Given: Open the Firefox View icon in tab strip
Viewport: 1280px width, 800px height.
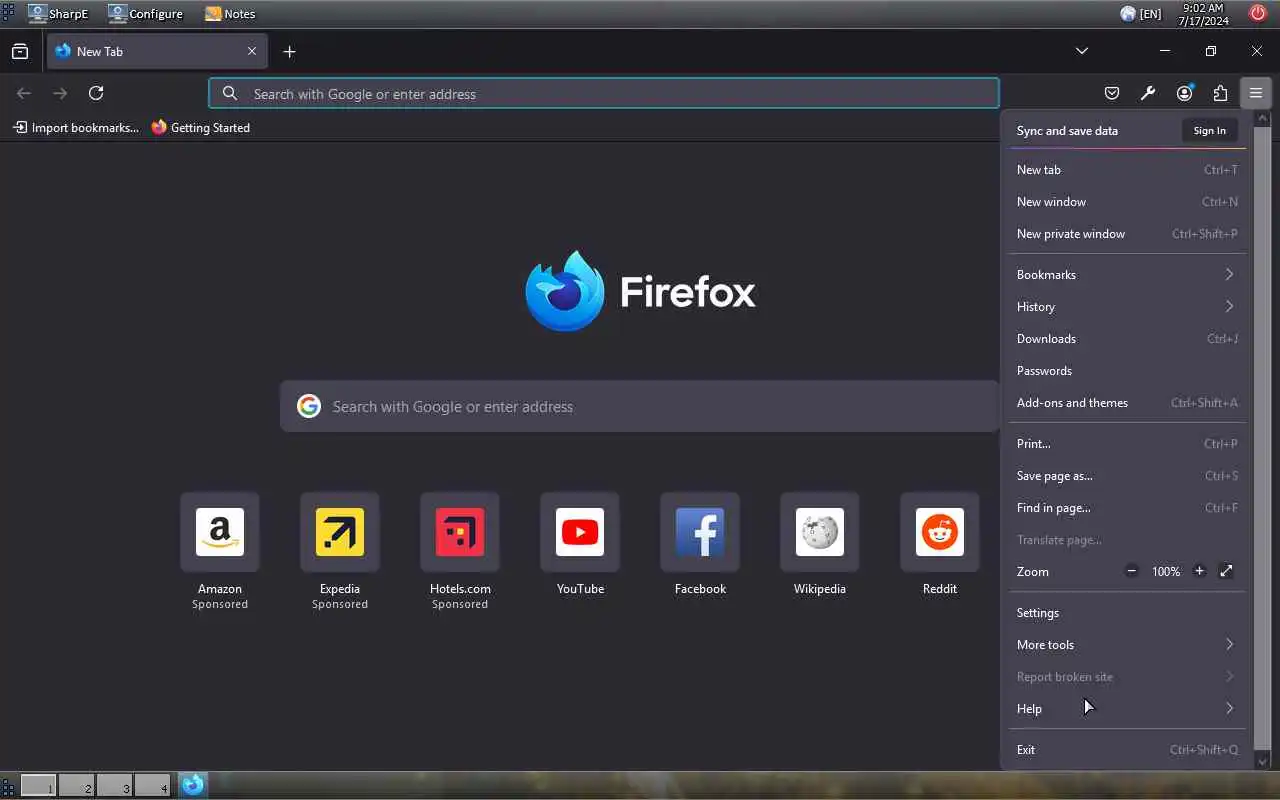Looking at the screenshot, I should (x=20, y=51).
